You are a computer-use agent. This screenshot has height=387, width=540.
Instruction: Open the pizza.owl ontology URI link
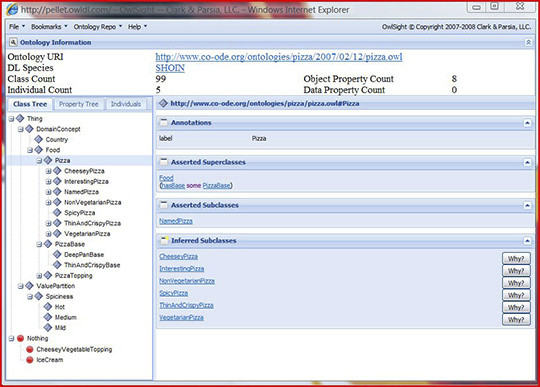(279, 57)
